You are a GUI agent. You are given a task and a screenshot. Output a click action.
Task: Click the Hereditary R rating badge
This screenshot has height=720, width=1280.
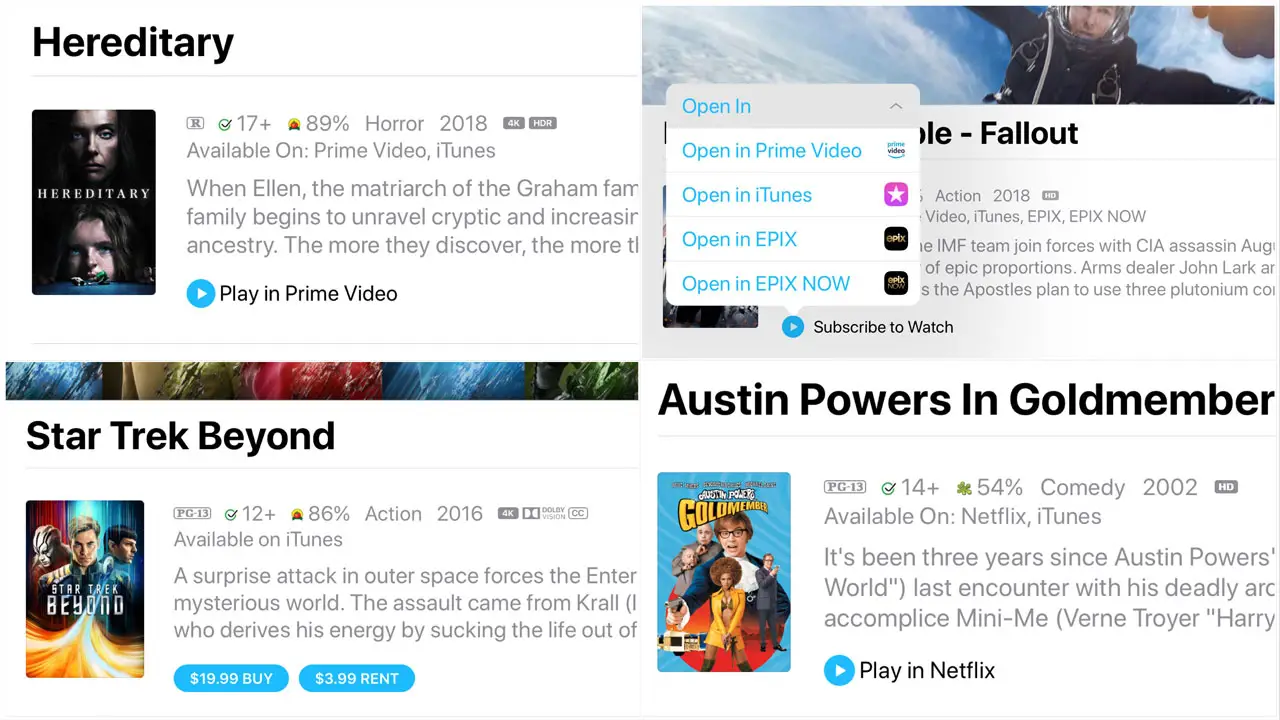196,124
